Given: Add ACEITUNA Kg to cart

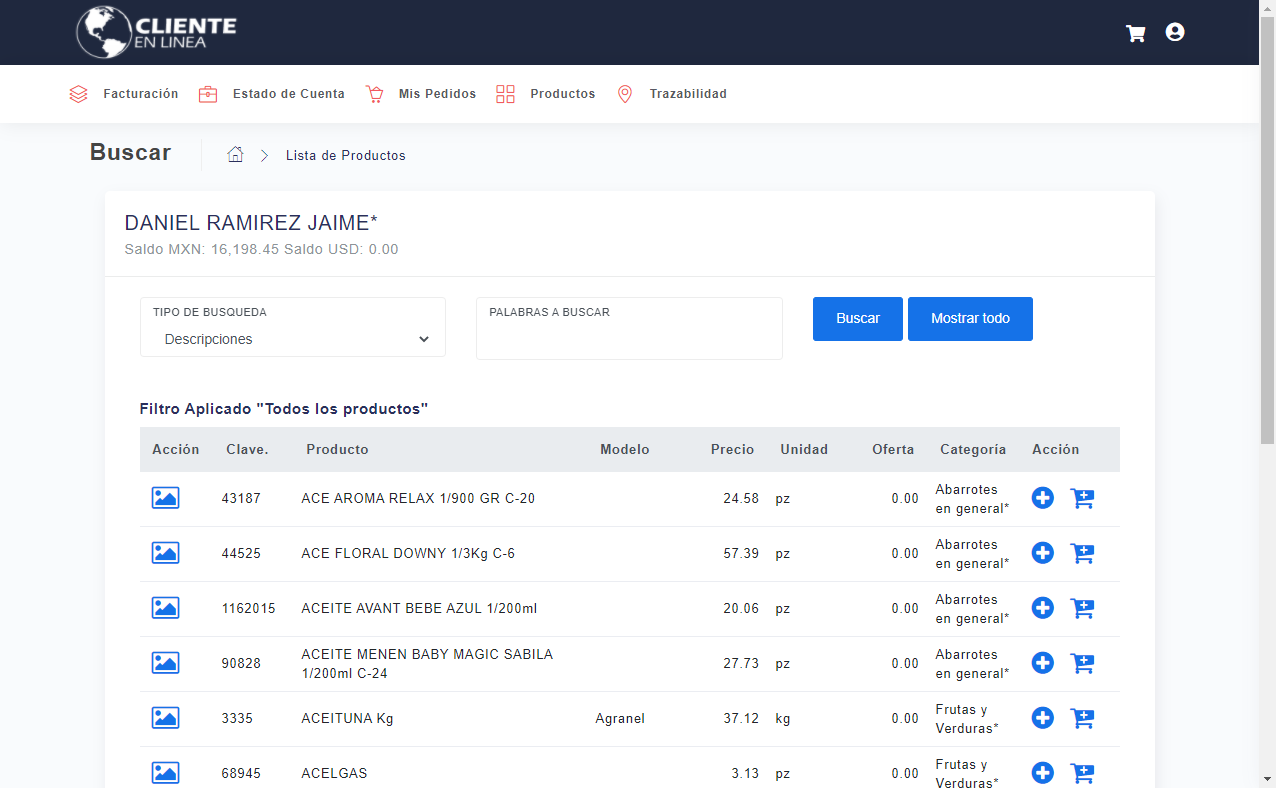Looking at the screenshot, I should tap(1082, 718).
